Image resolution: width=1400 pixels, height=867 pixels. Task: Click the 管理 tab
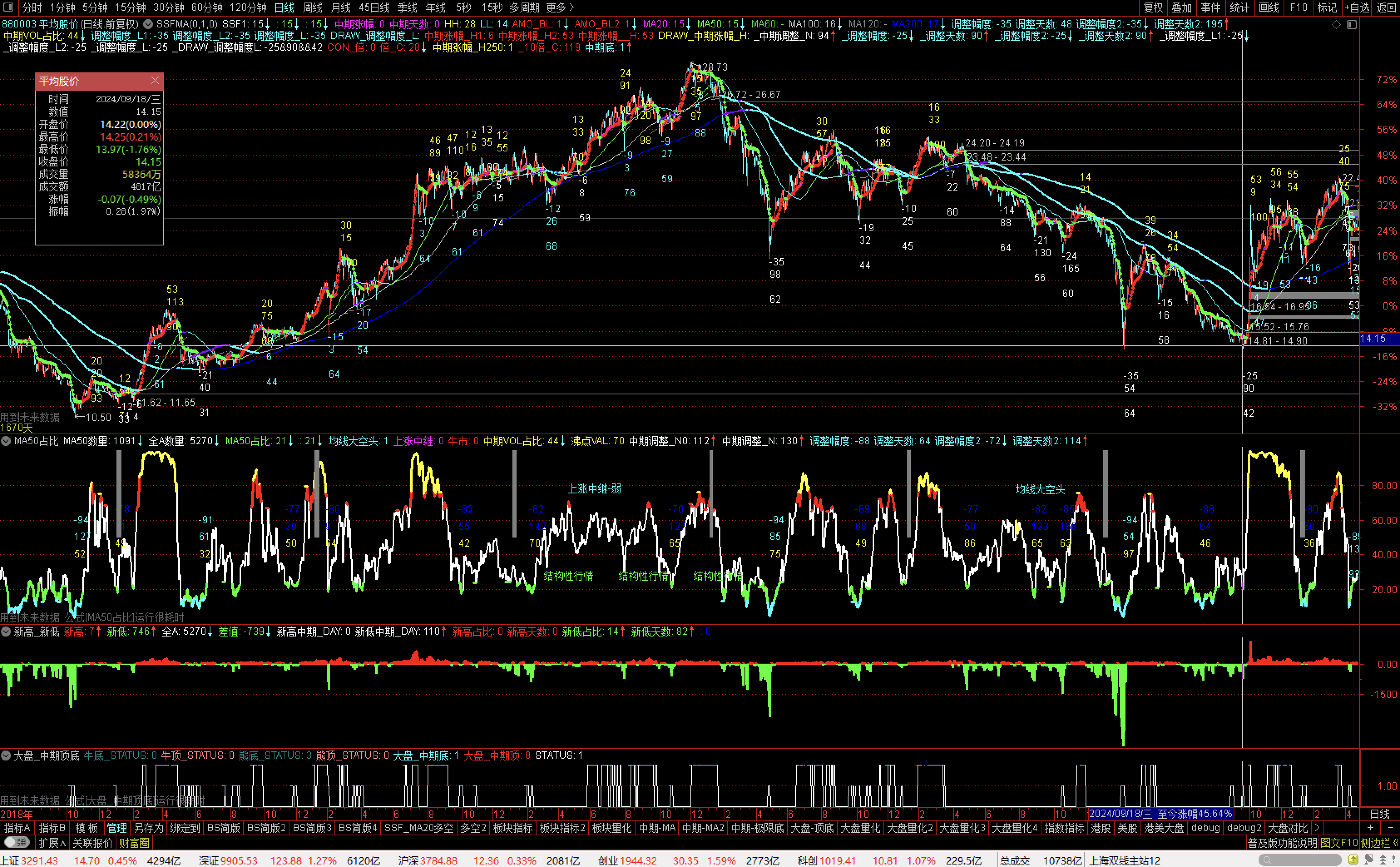pos(117,827)
